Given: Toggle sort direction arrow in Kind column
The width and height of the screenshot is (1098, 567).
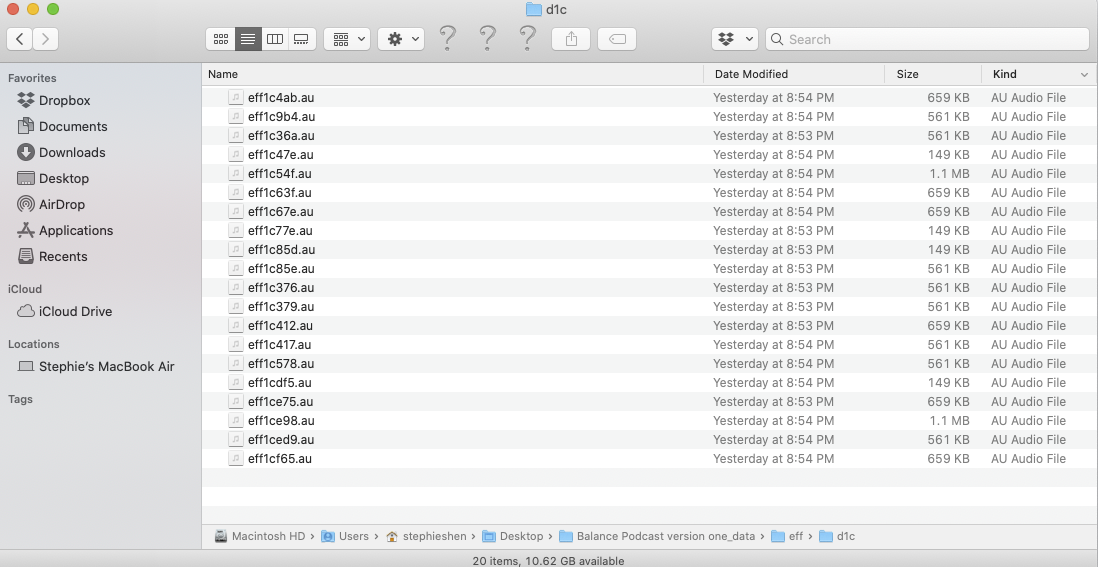Looking at the screenshot, I should click(1084, 75).
